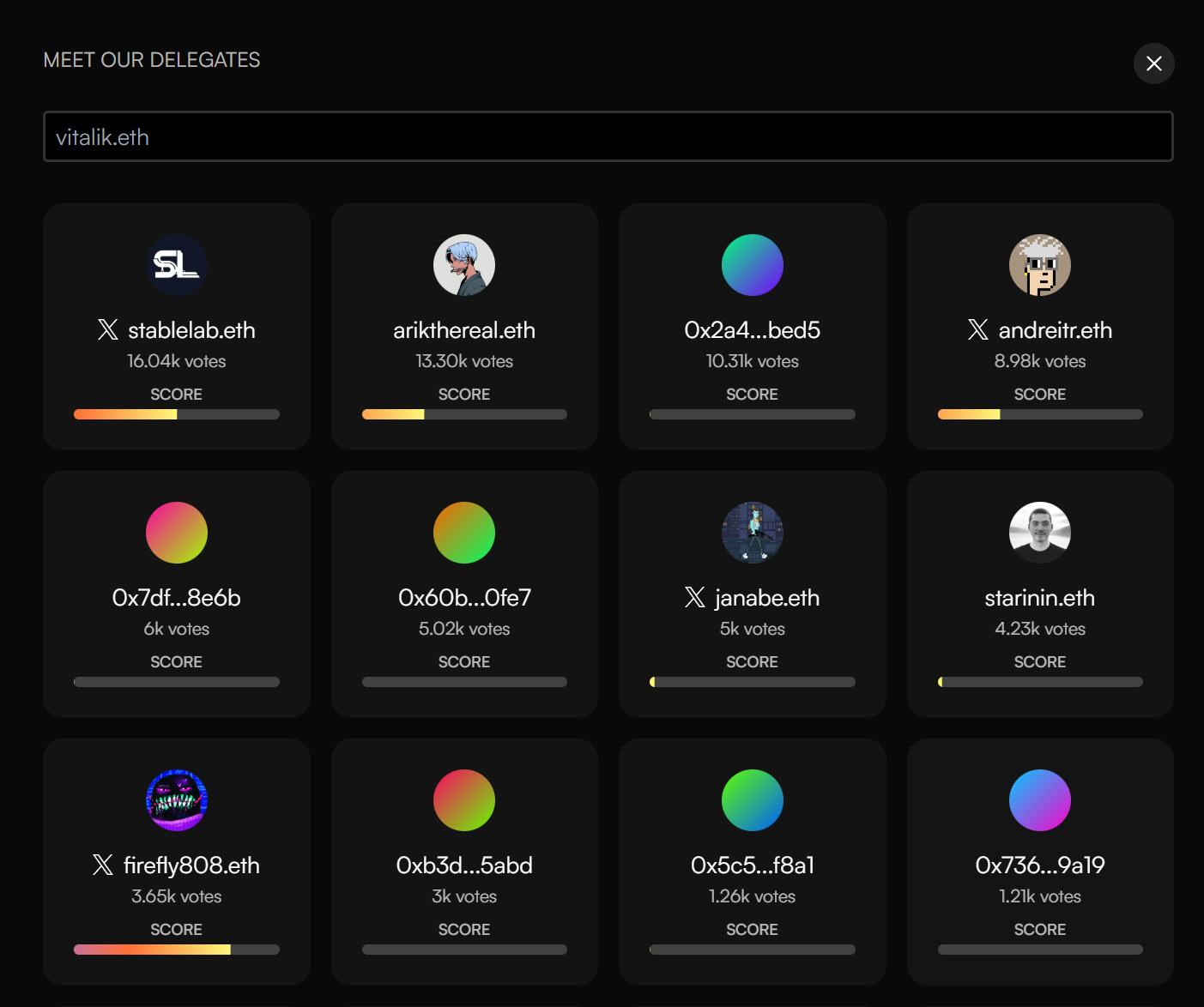Screen dimensions: 1204x1007
Task: Click starinin.eth's profile photo
Action: pyautogui.click(x=1040, y=533)
